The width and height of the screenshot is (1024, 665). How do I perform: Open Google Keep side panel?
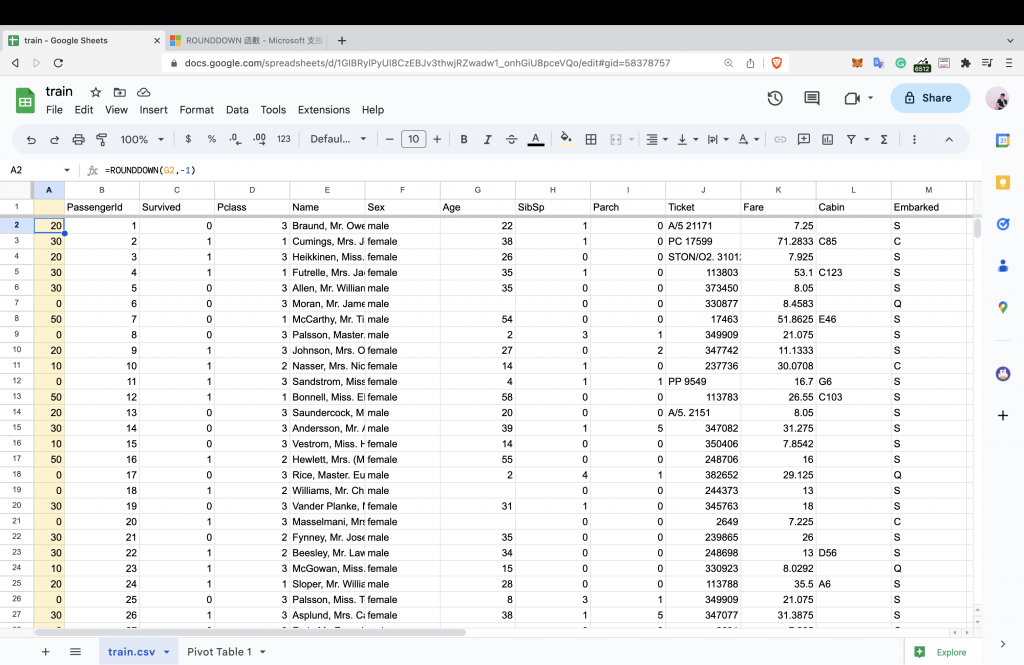[x=1002, y=182]
